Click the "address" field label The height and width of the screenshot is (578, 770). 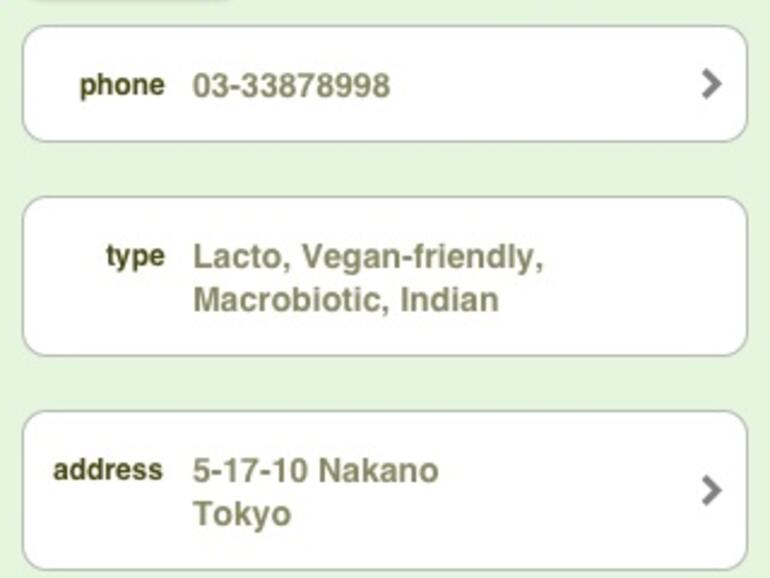pos(108,469)
